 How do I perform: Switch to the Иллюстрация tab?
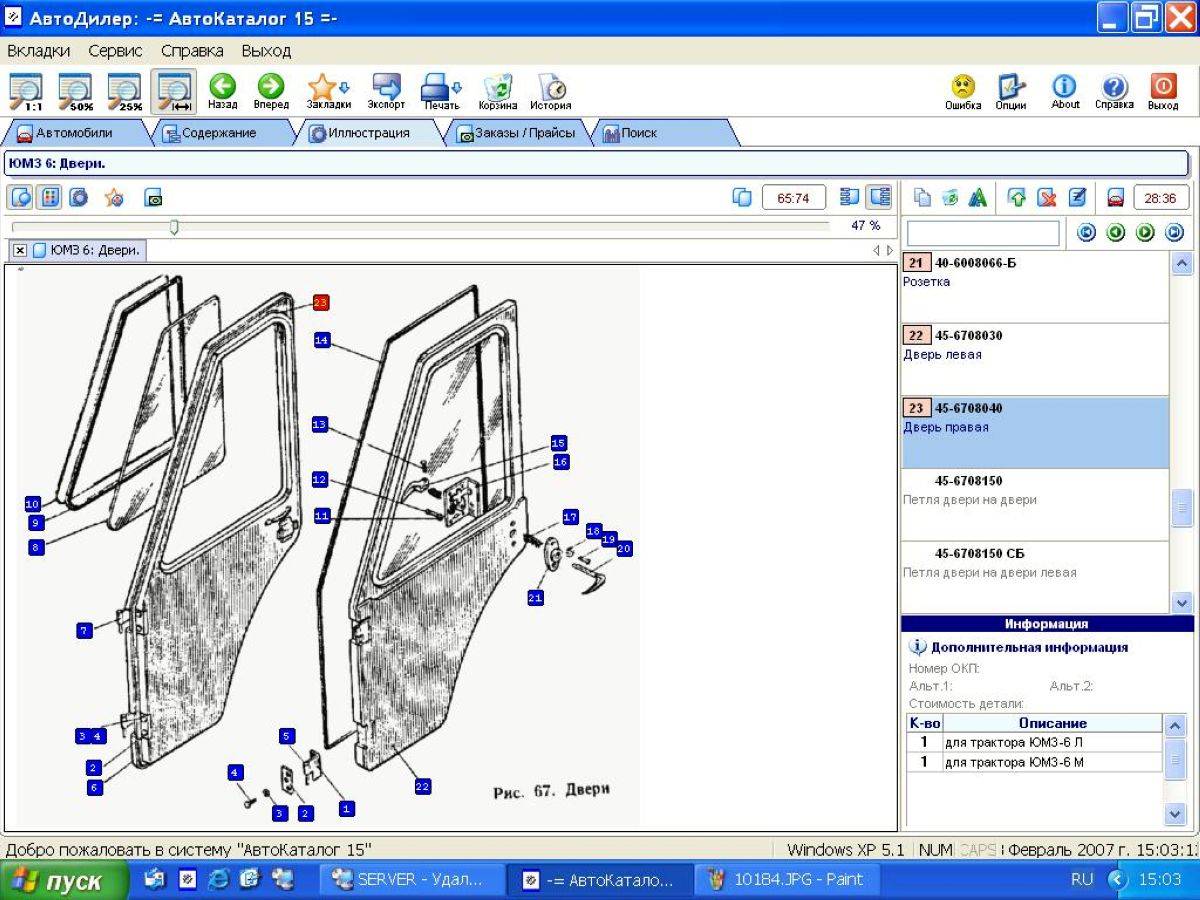(x=368, y=133)
